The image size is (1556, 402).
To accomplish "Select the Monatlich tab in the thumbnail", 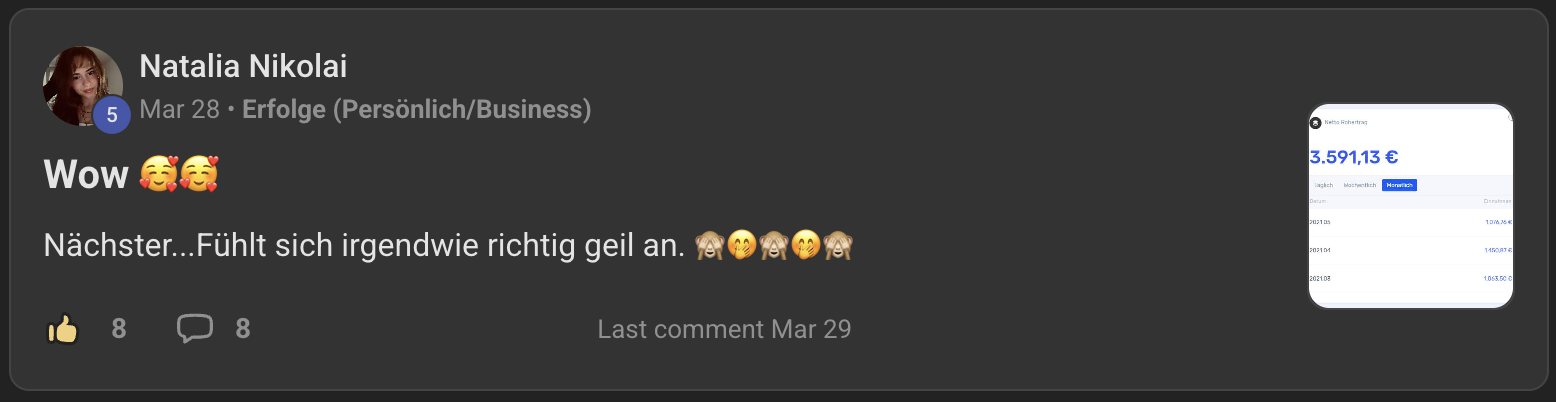I will click(x=1399, y=185).
